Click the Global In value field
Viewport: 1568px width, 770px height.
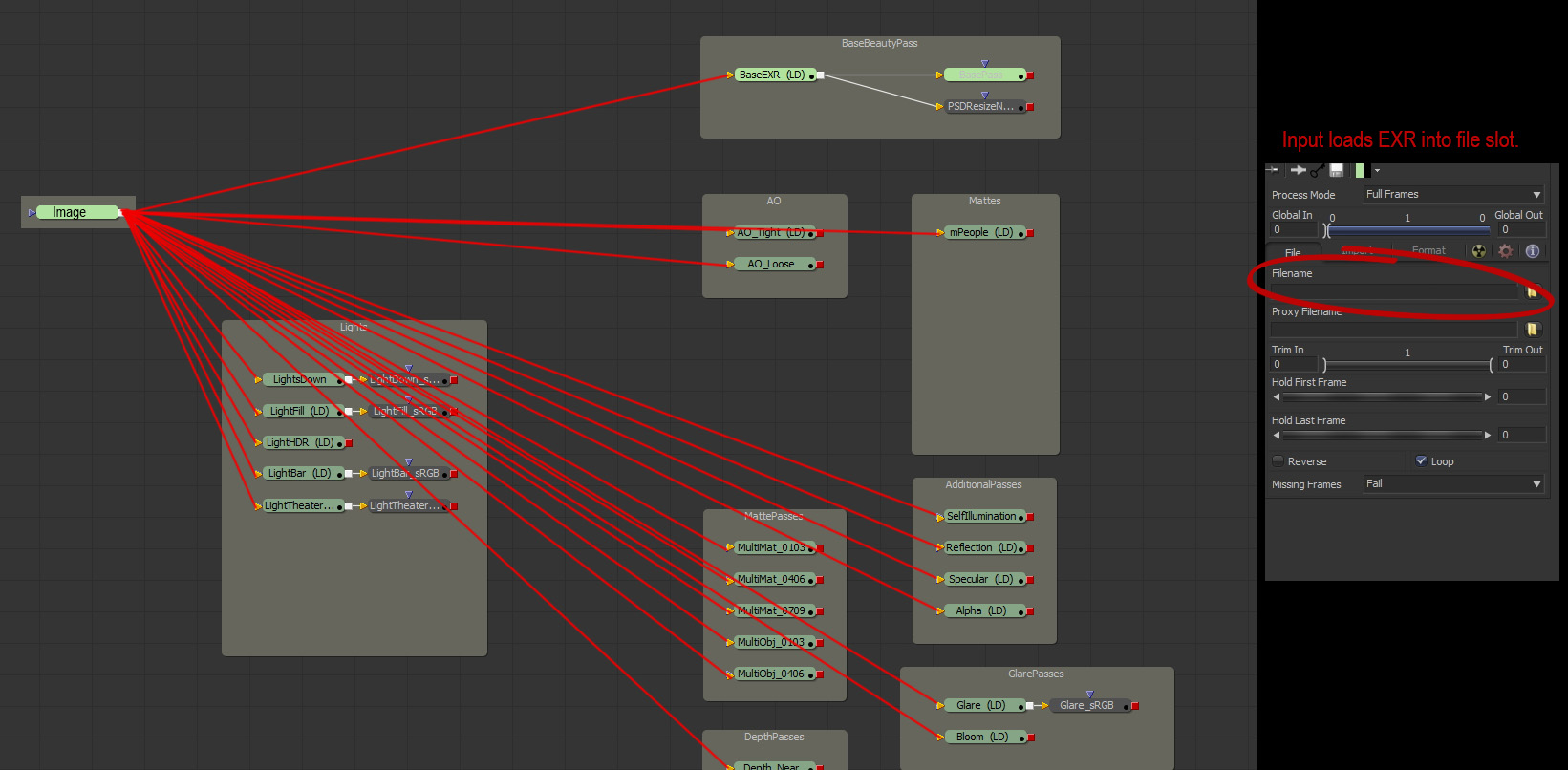pyautogui.click(x=1294, y=229)
